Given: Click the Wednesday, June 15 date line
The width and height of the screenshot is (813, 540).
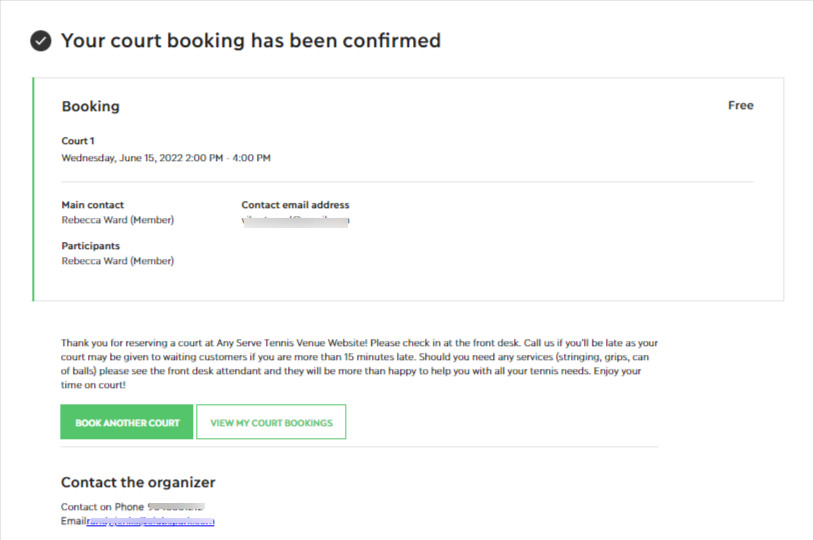Looking at the screenshot, I should click(166, 158).
